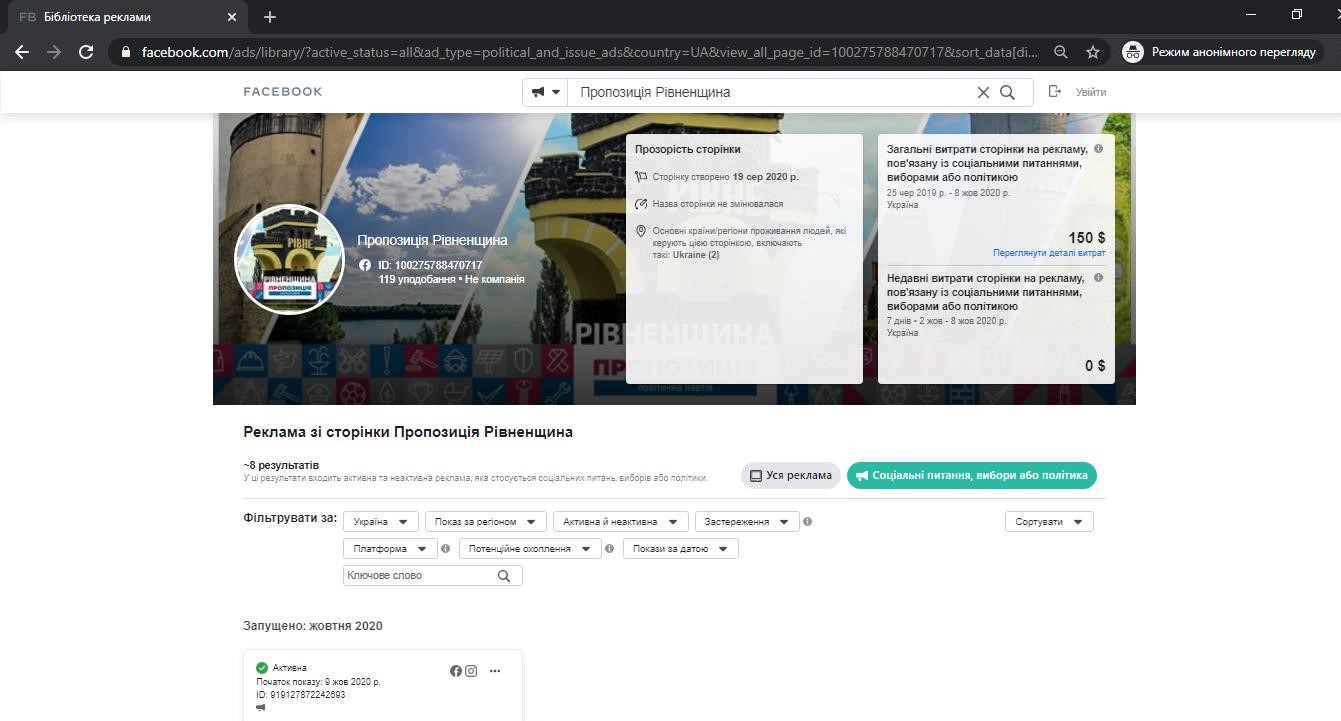Expand the Платформа filter dropdown
Image resolution: width=1341 pixels, height=721 pixels.
click(x=390, y=549)
